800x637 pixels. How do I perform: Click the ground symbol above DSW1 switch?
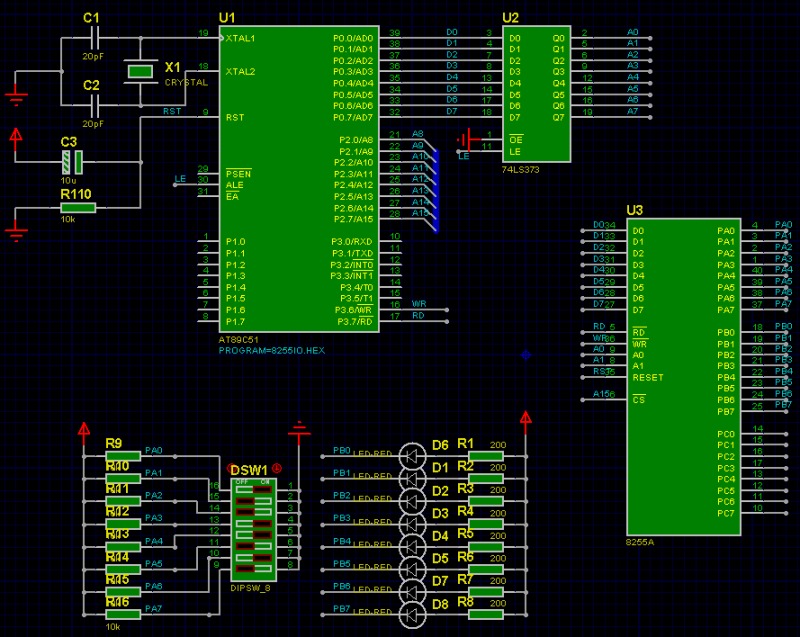pyautogui.click(x=298, y=431)
